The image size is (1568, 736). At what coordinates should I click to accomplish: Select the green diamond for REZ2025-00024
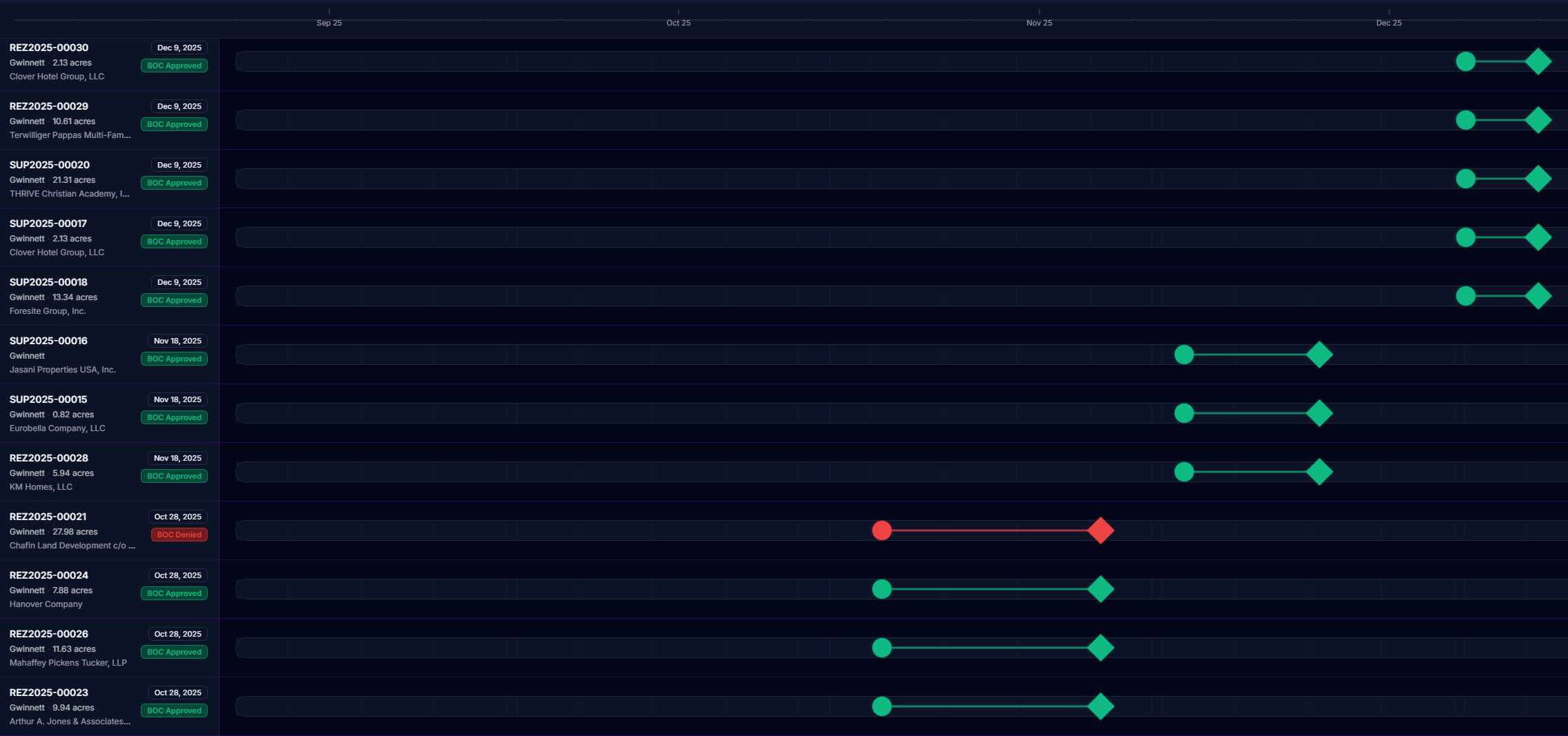tap(1100, 589)
